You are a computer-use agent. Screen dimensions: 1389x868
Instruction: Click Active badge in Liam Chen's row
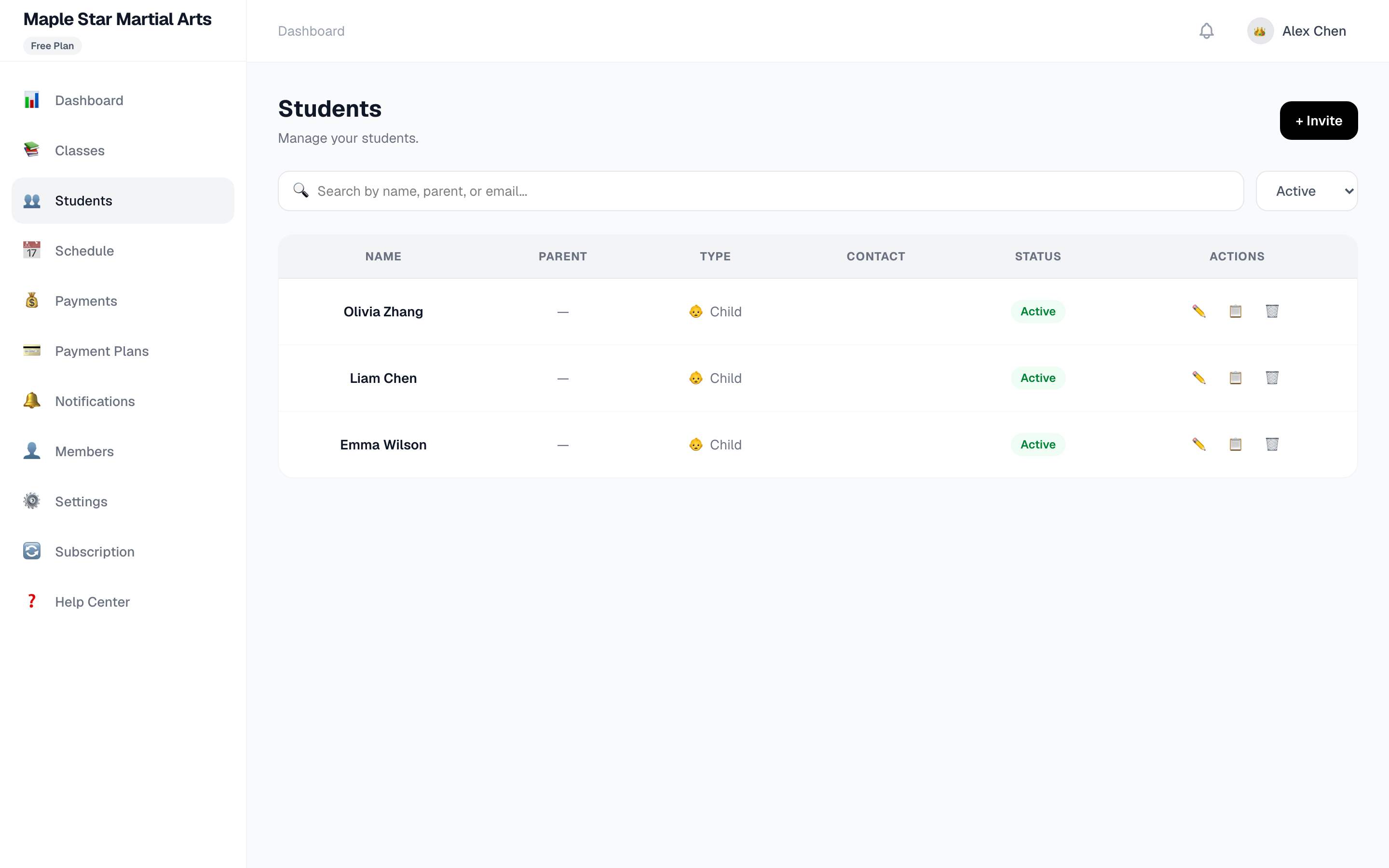coord(1038,379)
